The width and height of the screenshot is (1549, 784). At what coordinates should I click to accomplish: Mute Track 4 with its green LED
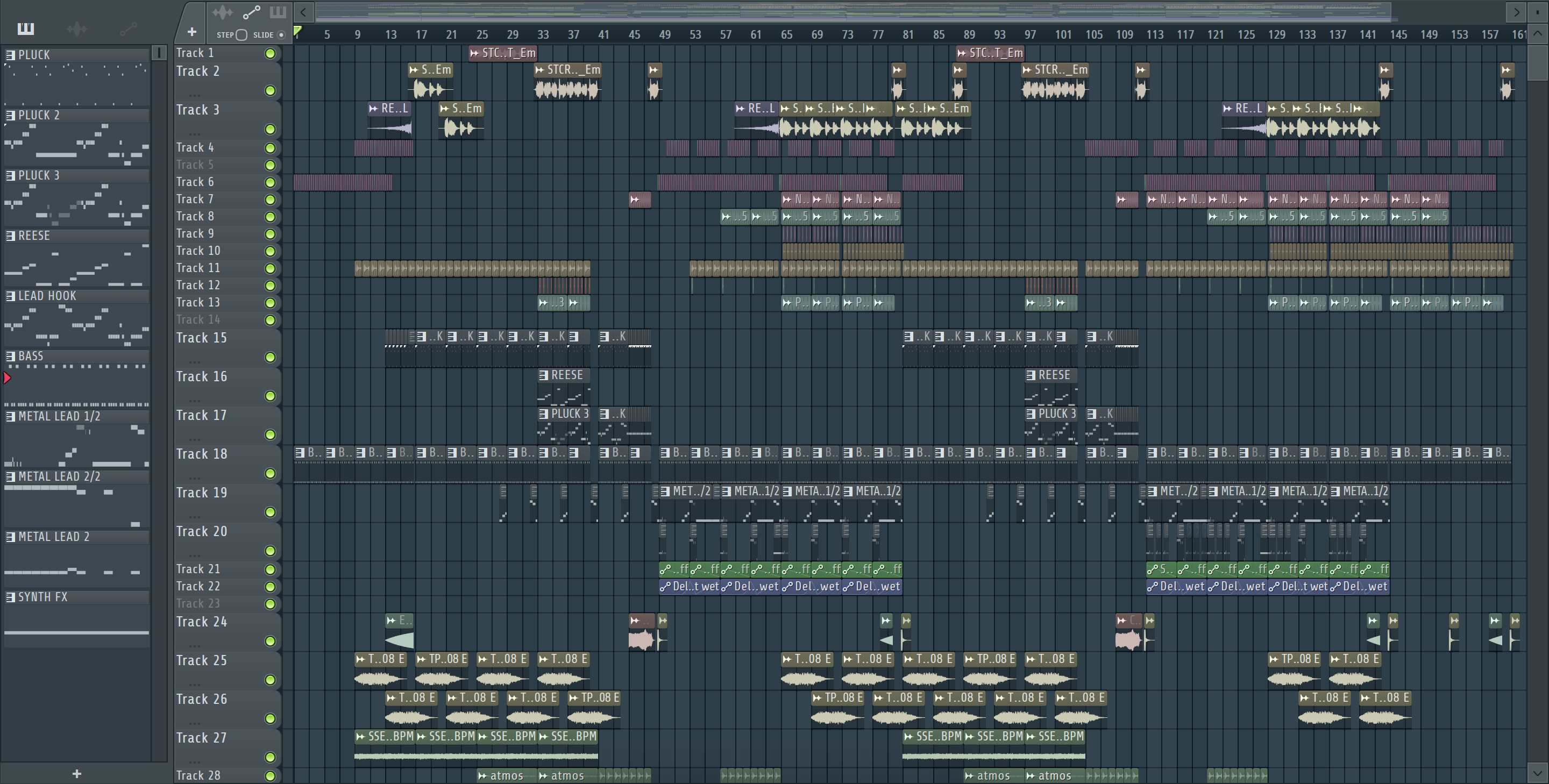click(x=271, y=148)
